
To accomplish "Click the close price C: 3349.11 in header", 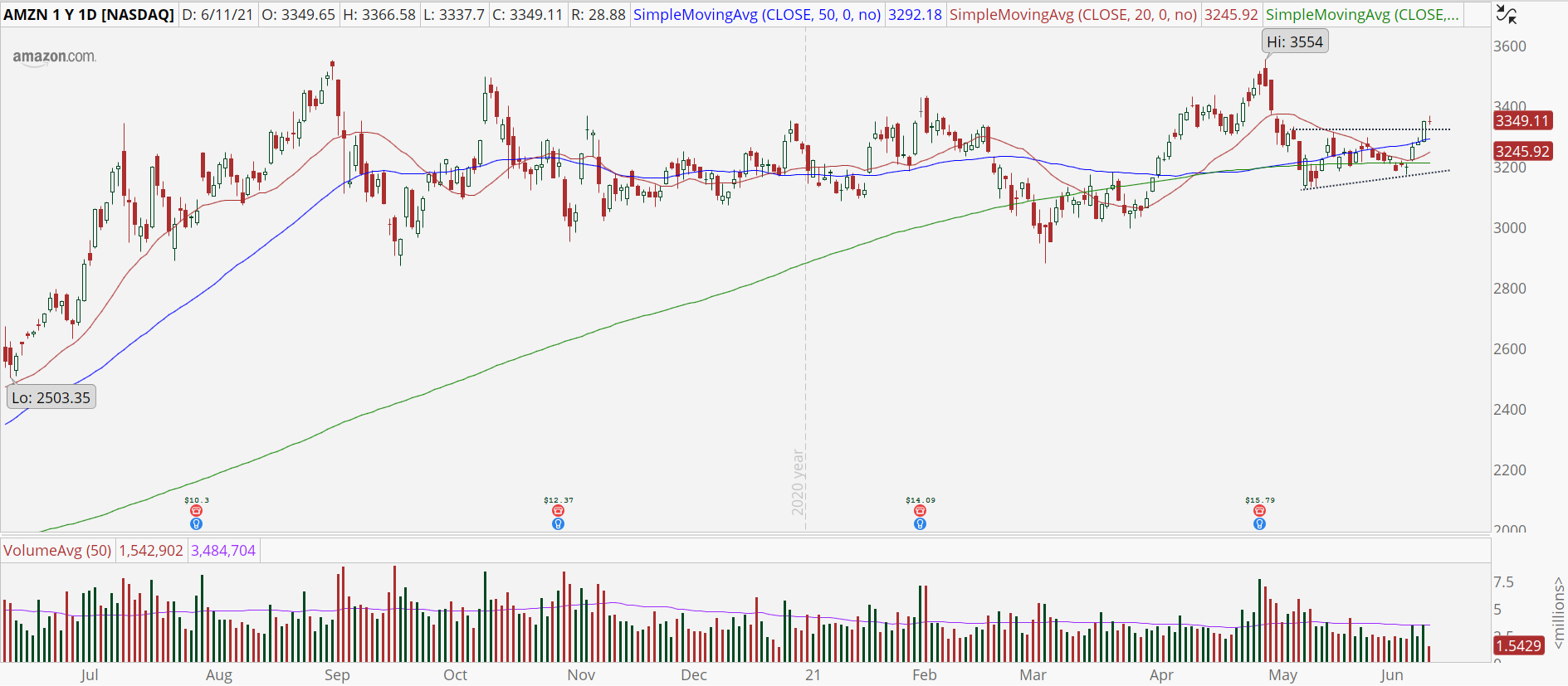I will click(528, 15).
